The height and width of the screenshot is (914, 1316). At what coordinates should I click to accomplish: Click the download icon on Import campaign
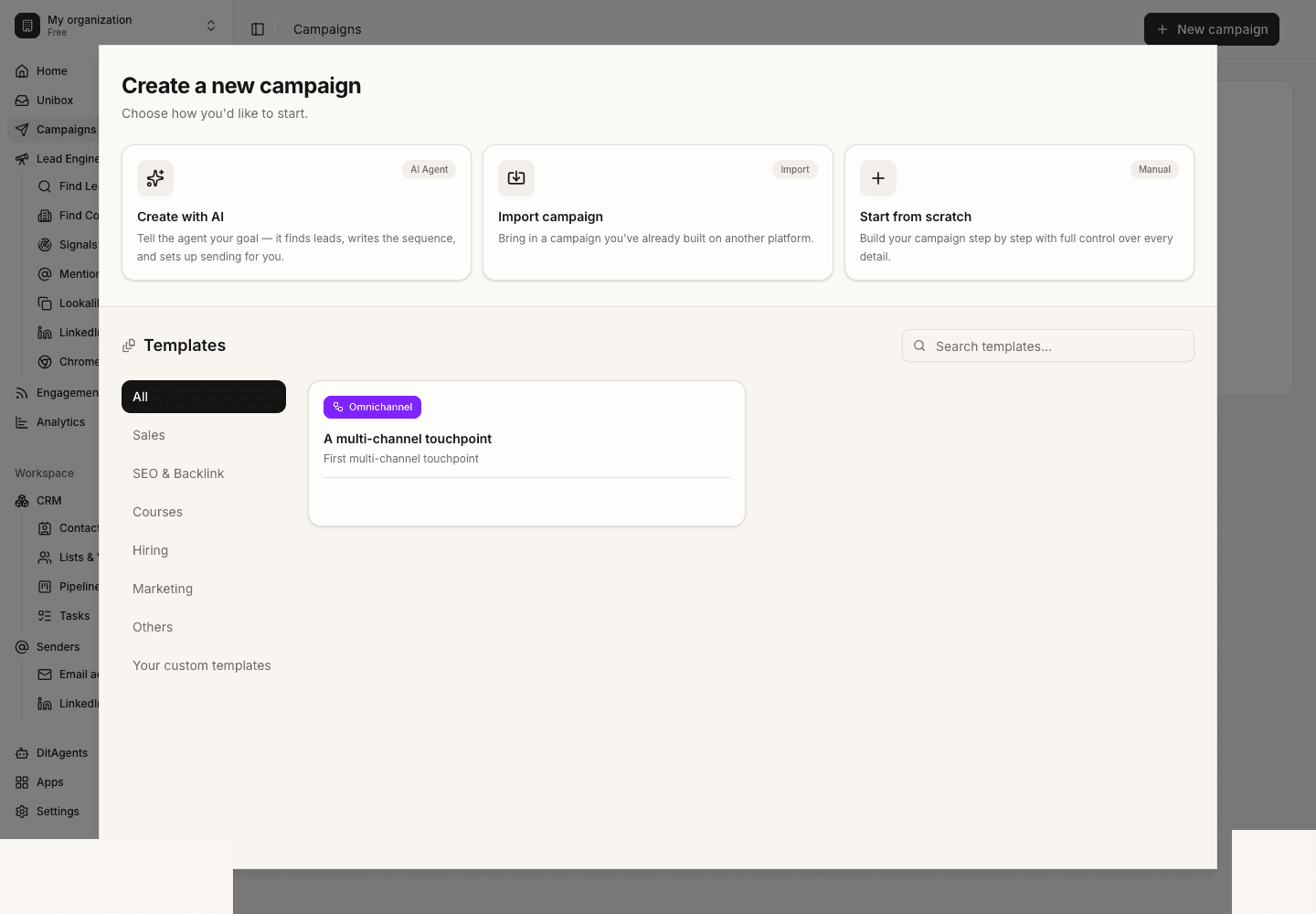coord(516,178)
